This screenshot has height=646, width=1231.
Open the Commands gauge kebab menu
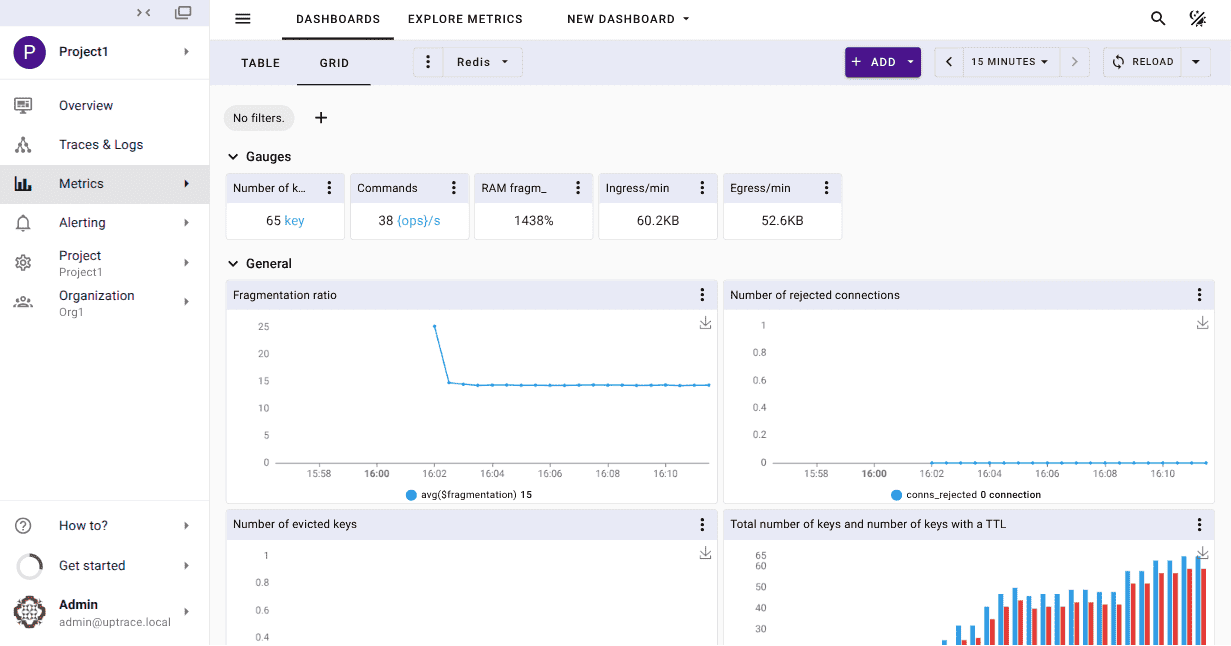(453, 188)
